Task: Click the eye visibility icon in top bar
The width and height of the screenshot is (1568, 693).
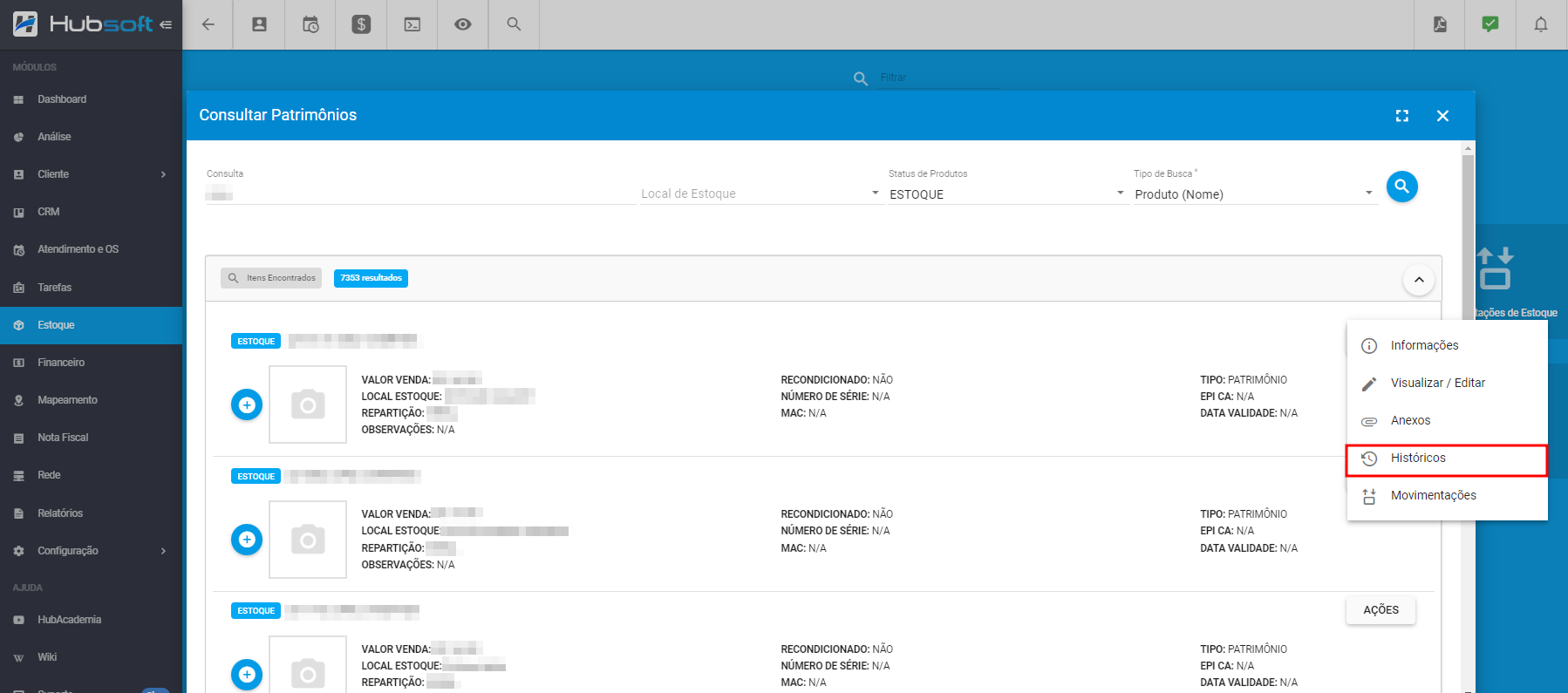Action: coord(463,24)
